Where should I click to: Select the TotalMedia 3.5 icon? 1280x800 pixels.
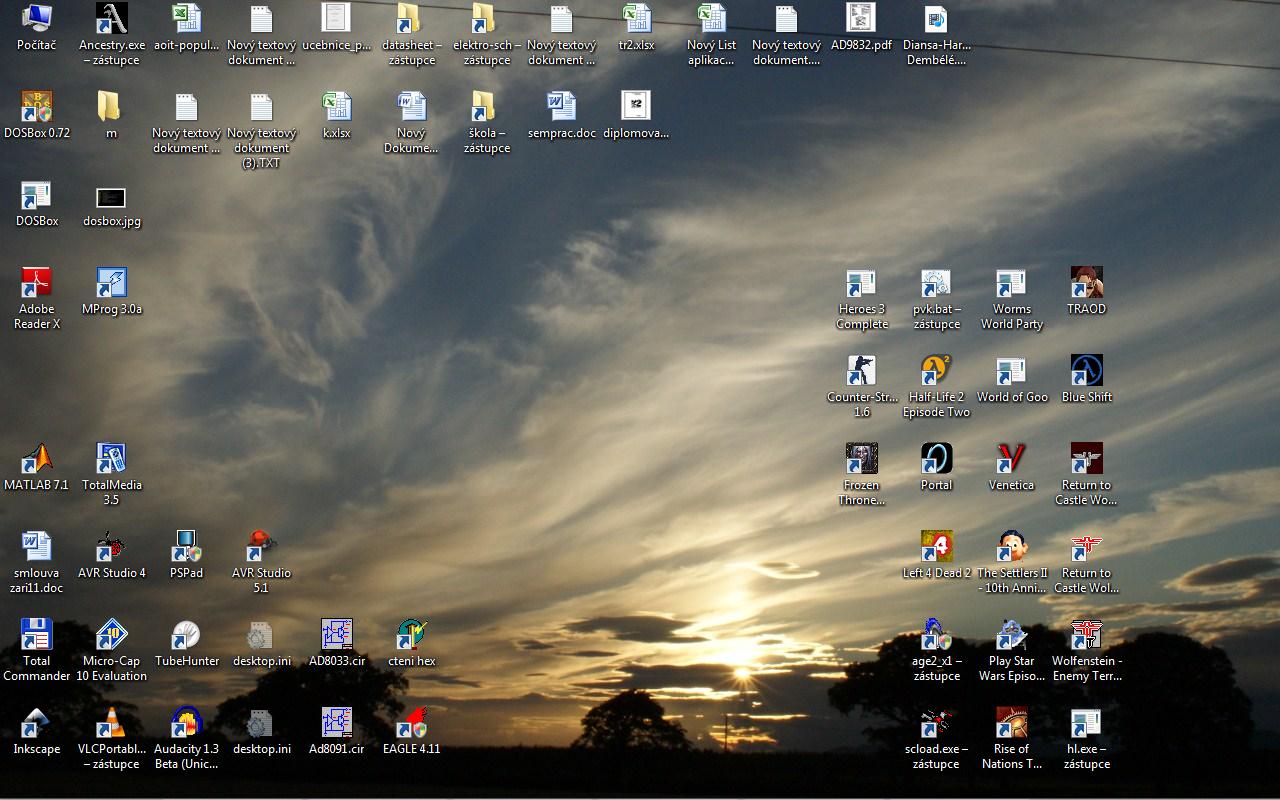click(111, 459)
